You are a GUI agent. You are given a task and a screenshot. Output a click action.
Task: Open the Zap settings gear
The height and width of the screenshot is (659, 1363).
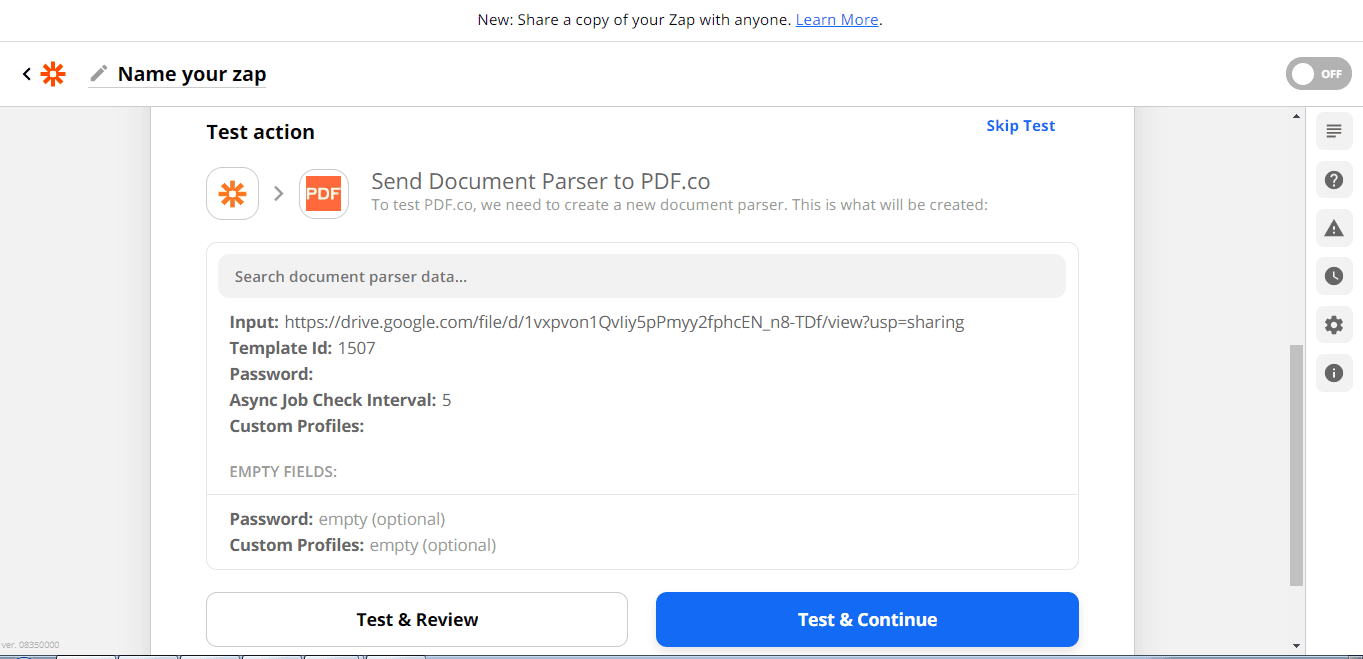coord(1333,324)
